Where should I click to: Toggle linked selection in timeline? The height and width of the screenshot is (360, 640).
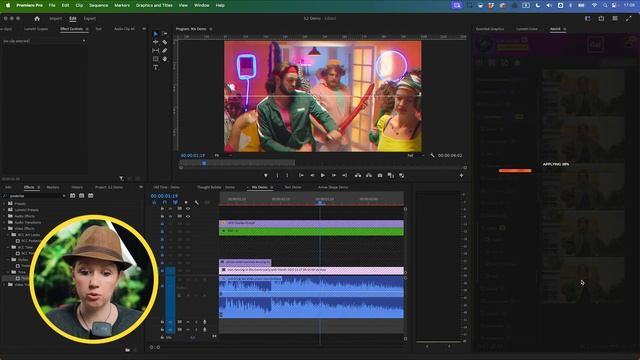point(175,202)
